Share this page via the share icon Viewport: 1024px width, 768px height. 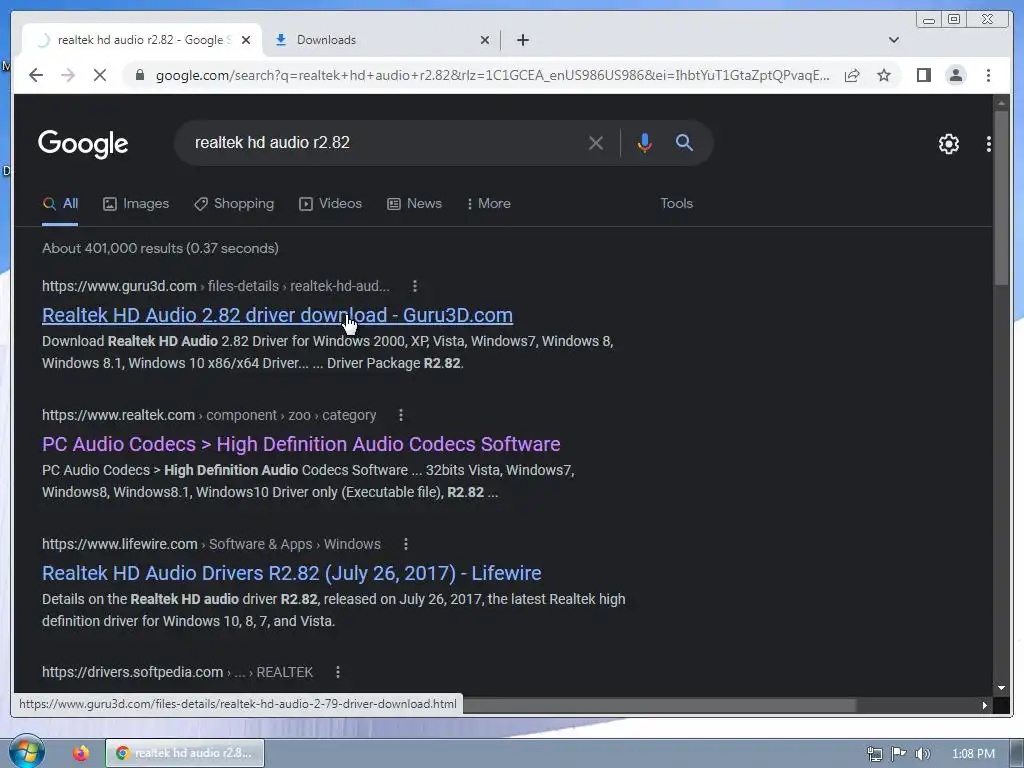[852, 75]
